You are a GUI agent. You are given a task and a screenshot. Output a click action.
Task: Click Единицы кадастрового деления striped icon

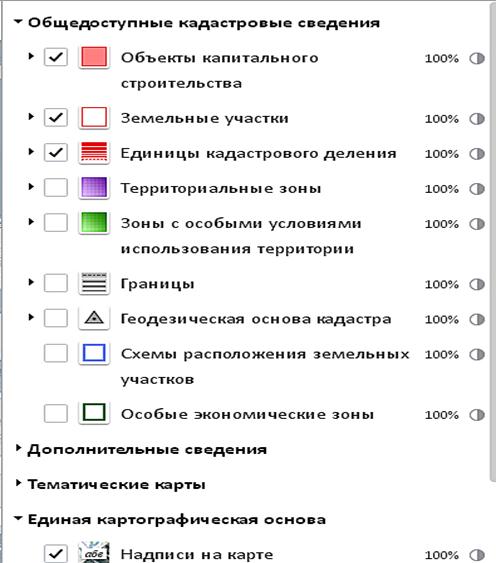(x=94, y=153)
